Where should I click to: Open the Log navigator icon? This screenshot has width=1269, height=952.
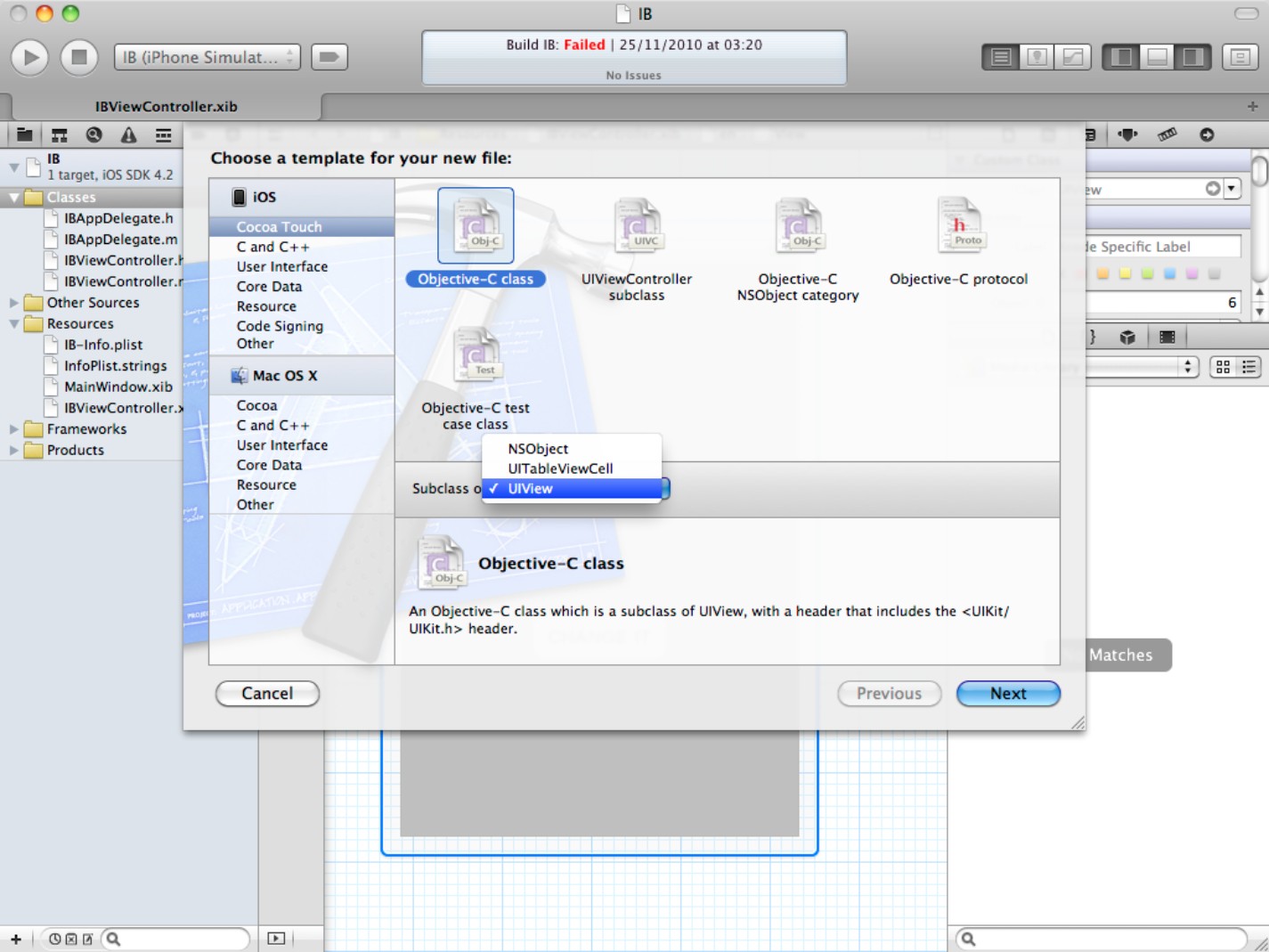point(163,134)
